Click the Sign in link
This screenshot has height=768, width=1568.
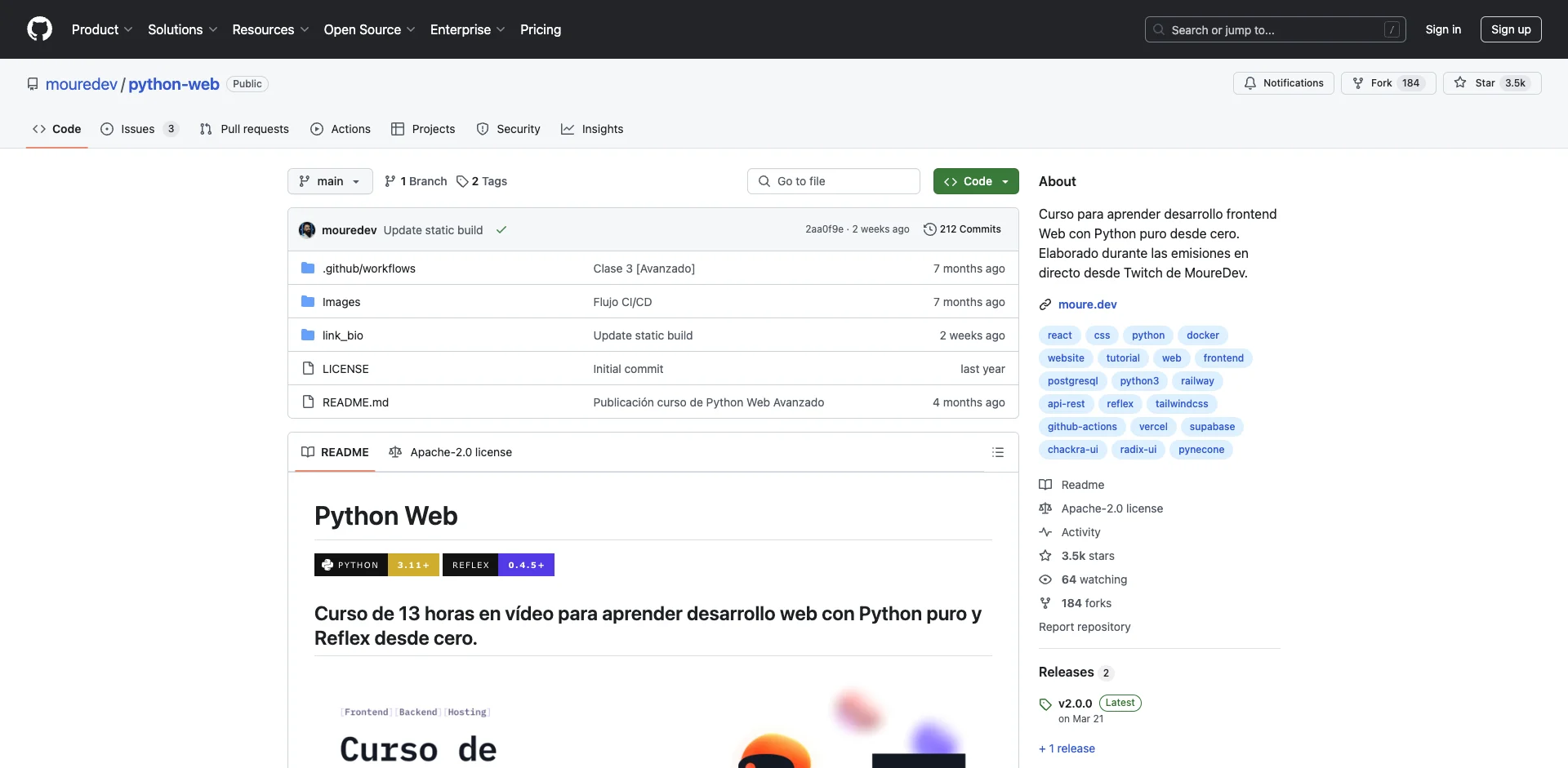(1443, 29)
